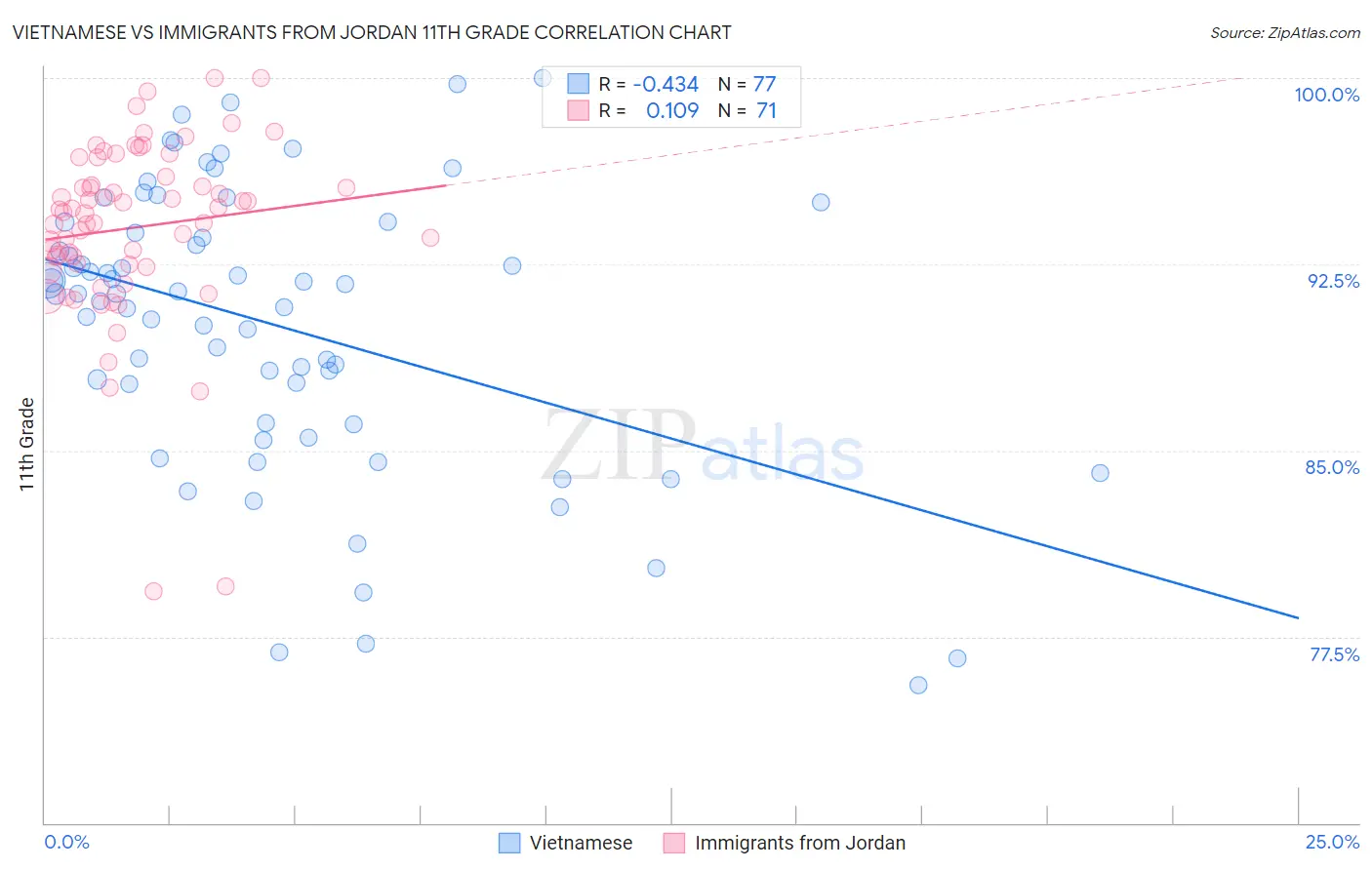Click the R = -0.434 correlation value
1372x870 pixels.
click(649, 84)
